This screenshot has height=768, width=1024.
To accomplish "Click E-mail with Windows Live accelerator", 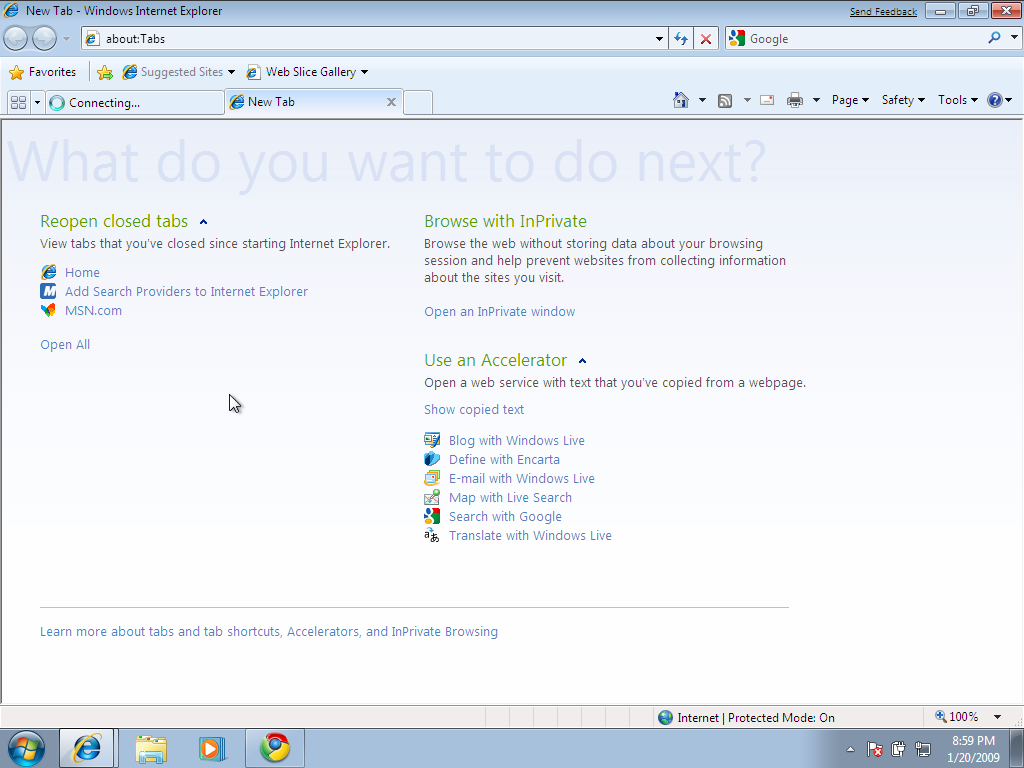I will pyautogui.click(x=522, y=478).
